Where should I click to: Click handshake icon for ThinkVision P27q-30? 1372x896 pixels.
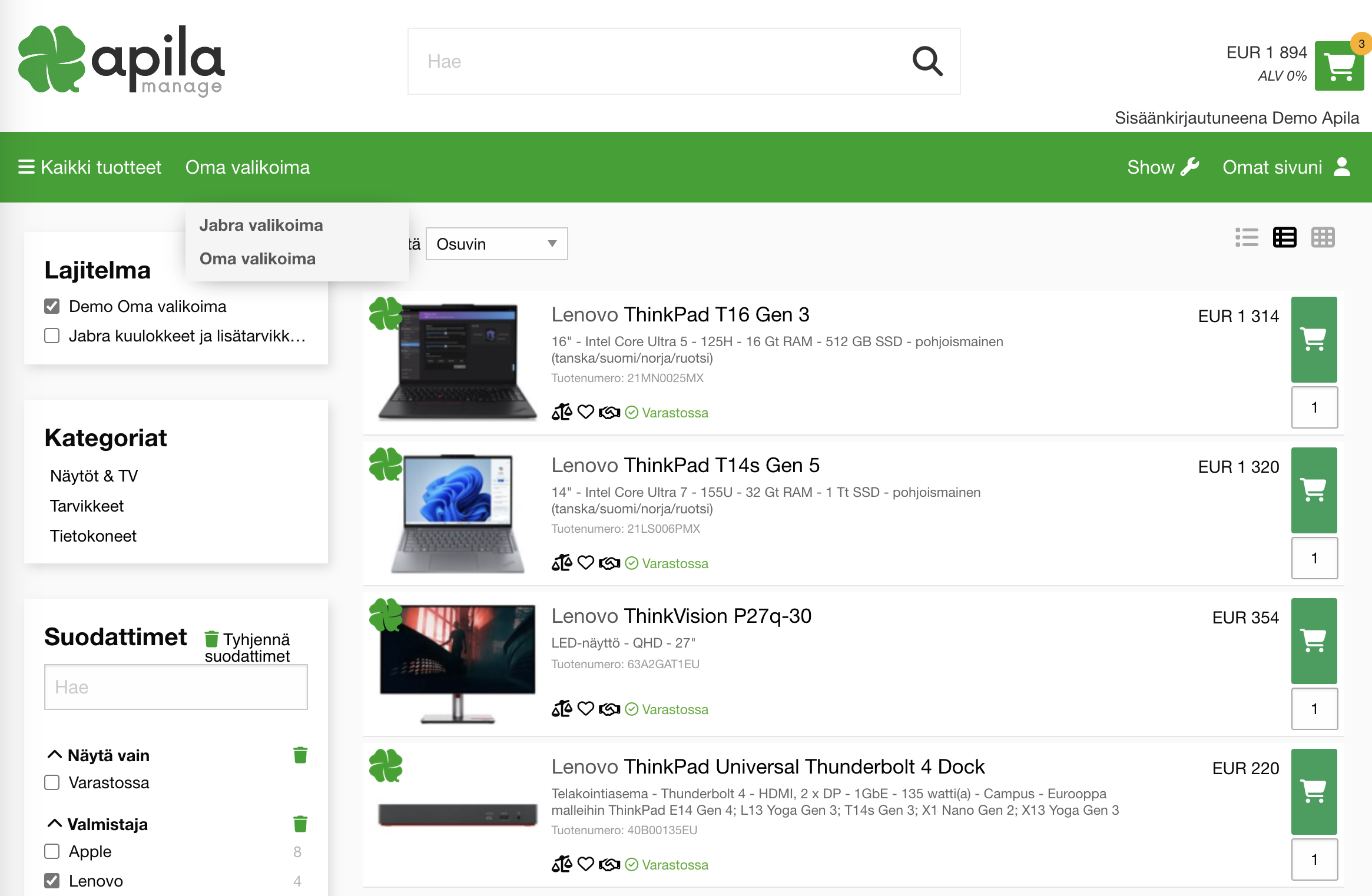609,709
